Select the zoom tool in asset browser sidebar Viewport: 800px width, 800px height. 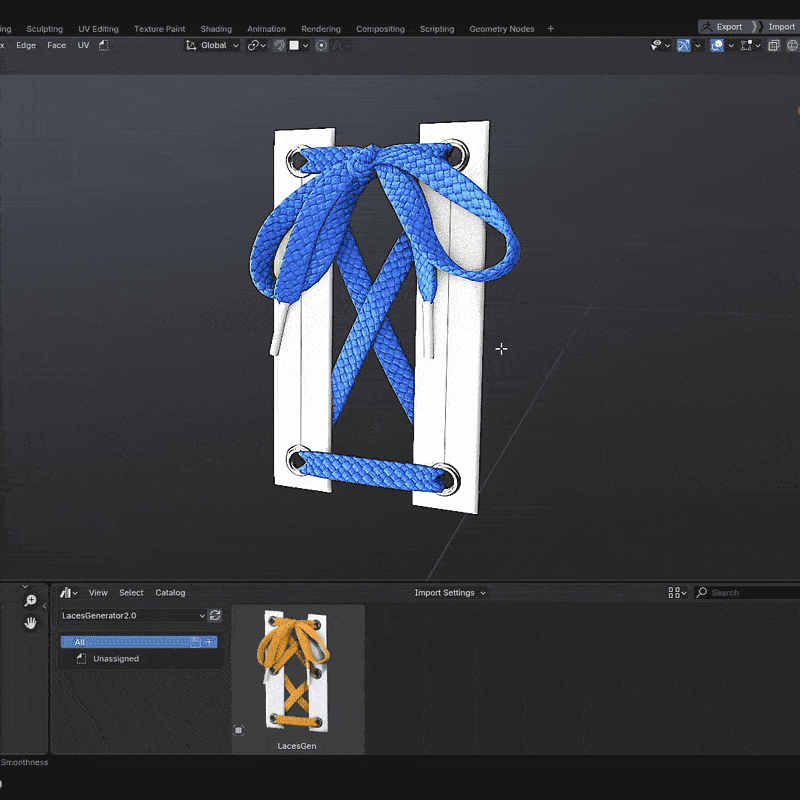click(31, 600)
